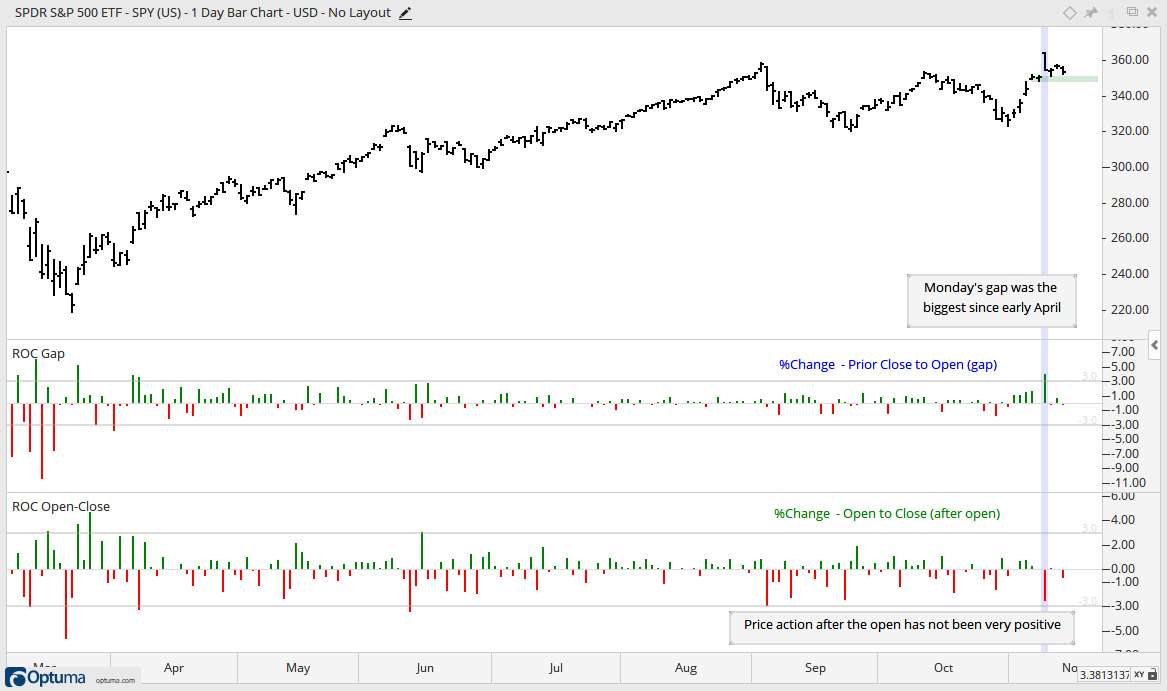Select the 'Monday's gap was the biggest' annotation
Viewport: 1167px width, 691px height.
[x=991, y=300]
